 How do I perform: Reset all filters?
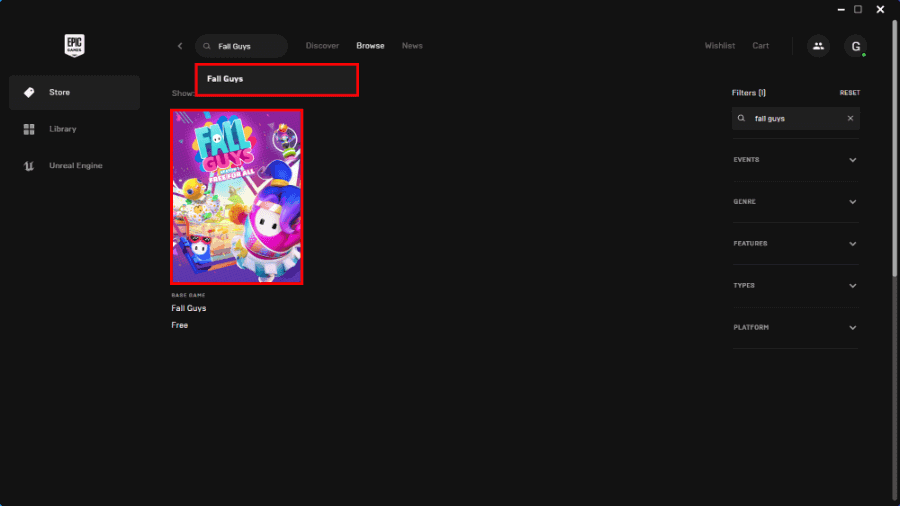tap(849, 93)
